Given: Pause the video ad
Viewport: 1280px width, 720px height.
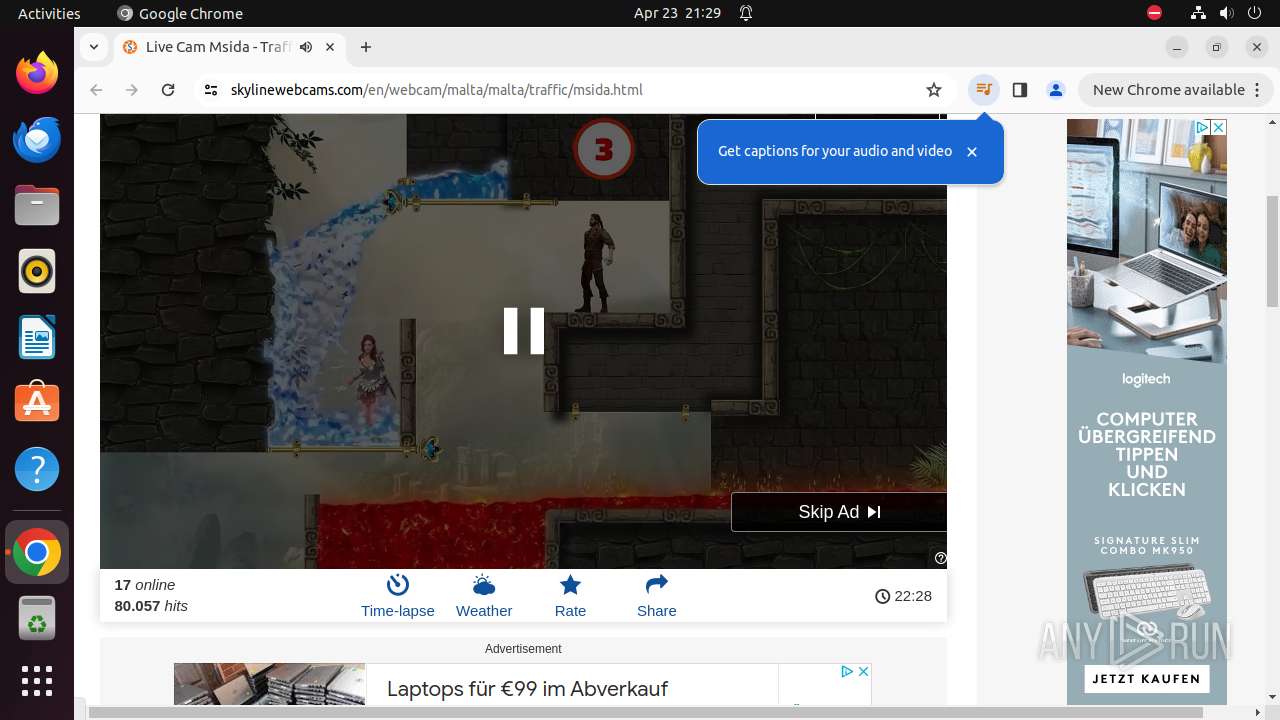Looking at the screenshot, I should [x=523, y=331].
